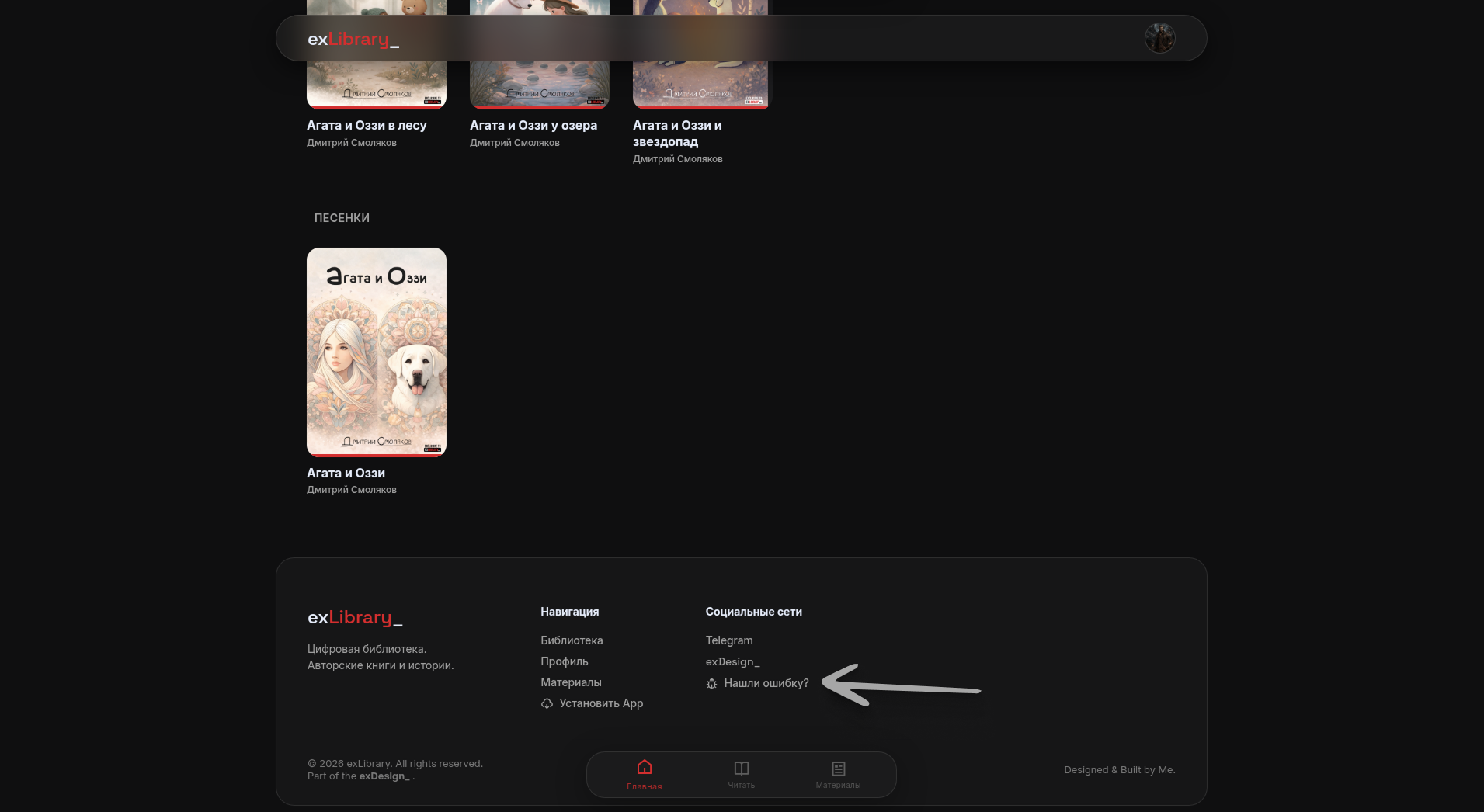Viewport: 1484px width, 812px height.
Task: Open Агата и Оззи у озера title
Action: pyautogui.click(x=533, y=126)
